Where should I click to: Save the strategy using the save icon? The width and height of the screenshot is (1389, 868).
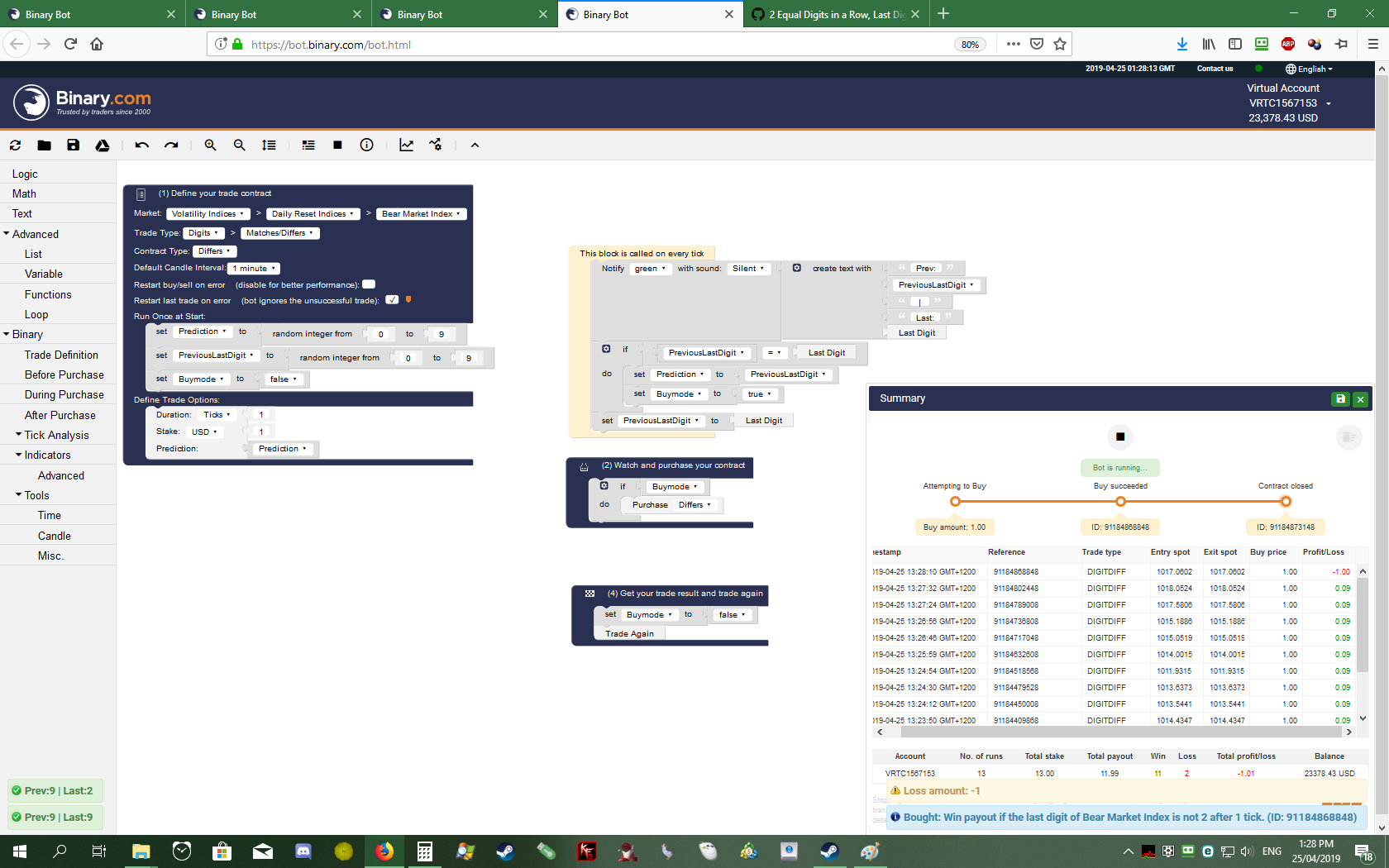point(73,145)
